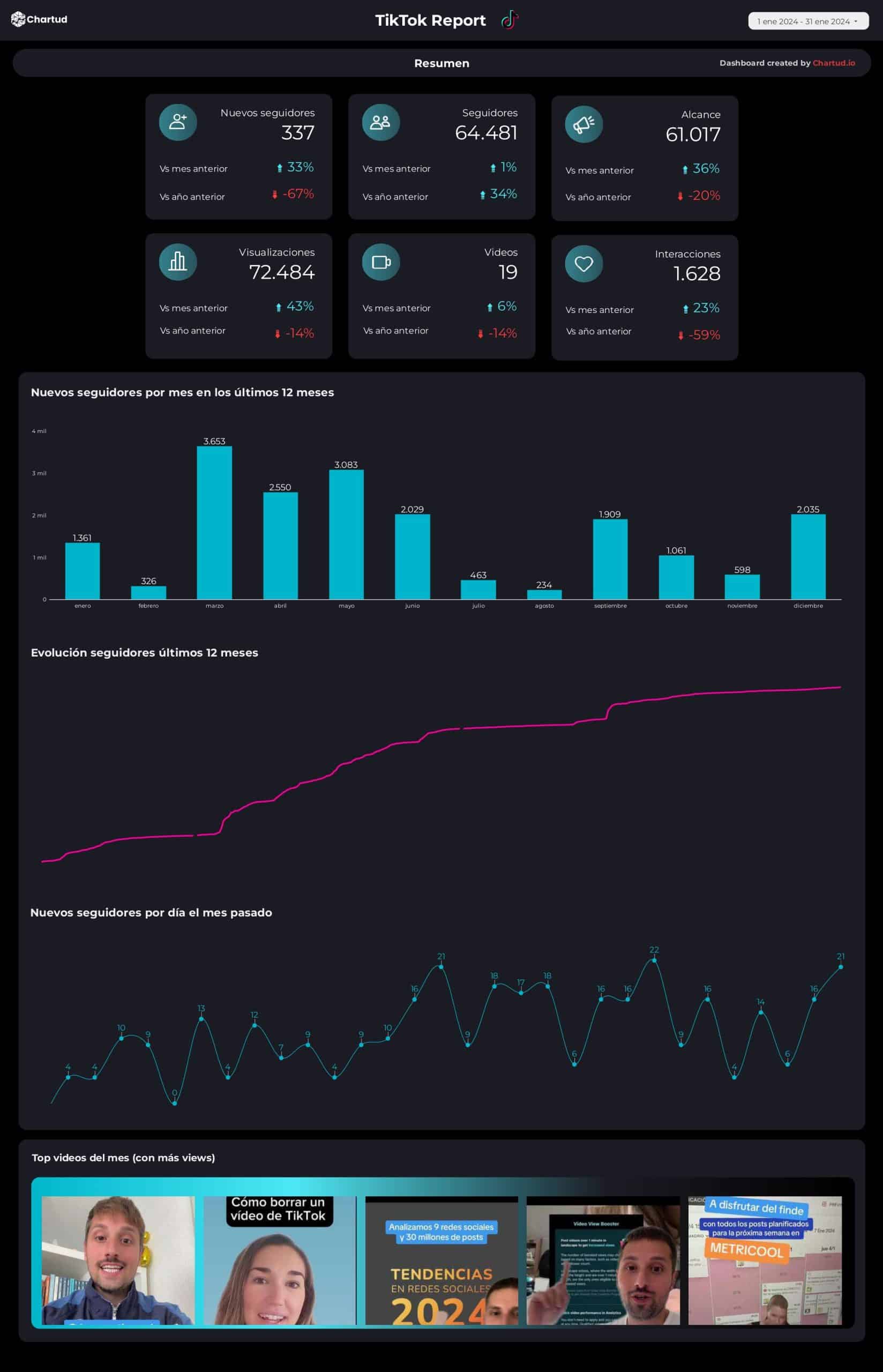Toggle the up arrow beside 43% in Visualizaciones

pyautogui.click(x=278, y=306)
